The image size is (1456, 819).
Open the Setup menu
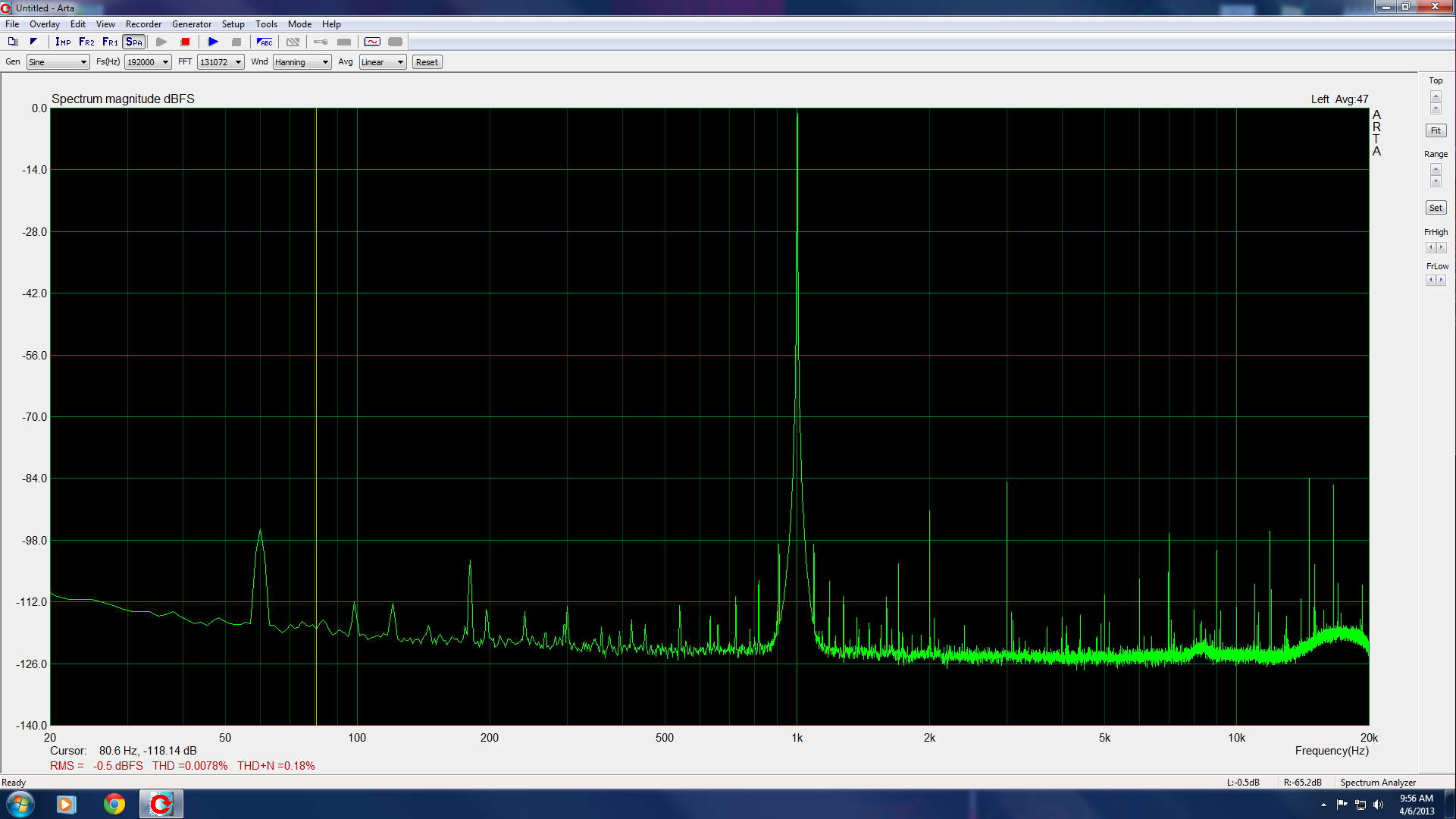coord(233,24)
